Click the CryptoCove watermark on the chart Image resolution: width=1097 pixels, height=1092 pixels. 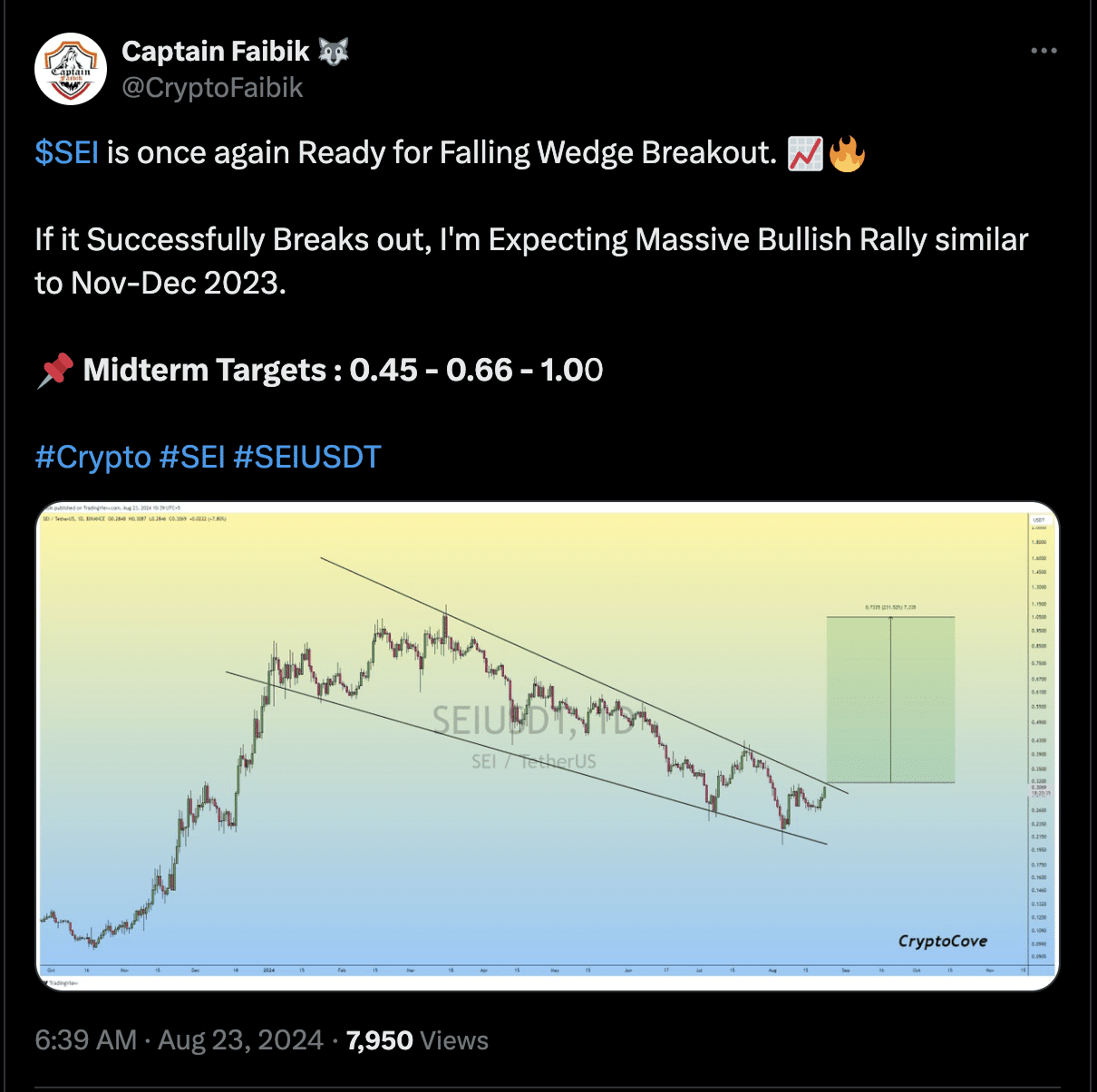[x=942, y=941]
